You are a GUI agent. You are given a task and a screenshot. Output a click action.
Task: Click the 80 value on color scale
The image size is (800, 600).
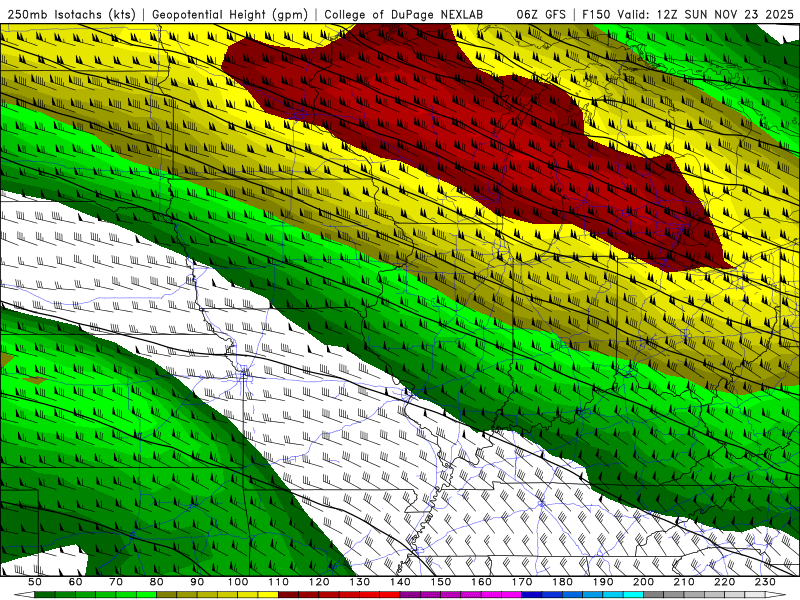(x=157, y=582)
